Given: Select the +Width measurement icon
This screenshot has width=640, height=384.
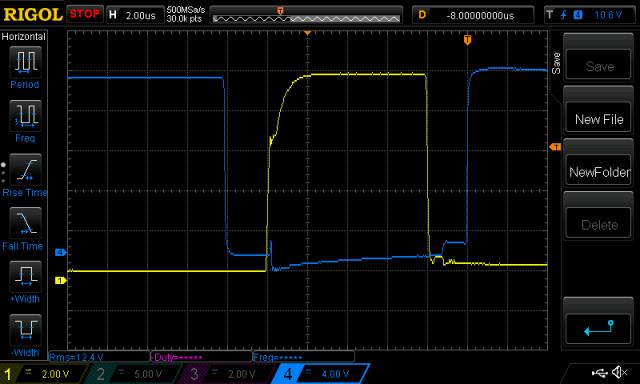Looking at the screenshot, I should coord(25,276).
